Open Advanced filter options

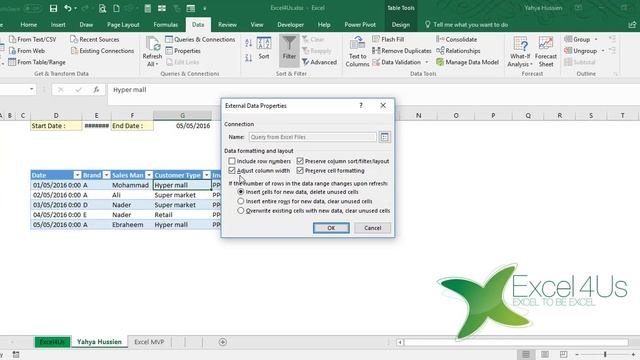319,62
